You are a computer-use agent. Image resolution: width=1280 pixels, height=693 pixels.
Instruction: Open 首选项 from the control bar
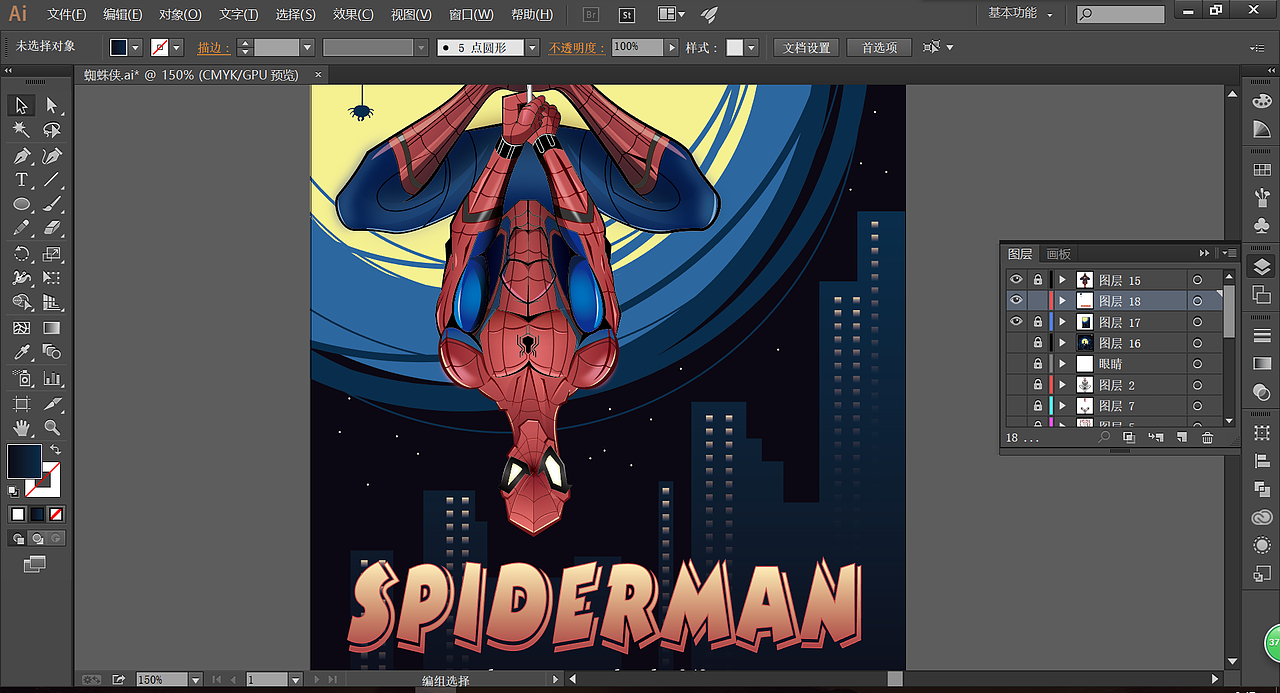(x=877, y=47)
